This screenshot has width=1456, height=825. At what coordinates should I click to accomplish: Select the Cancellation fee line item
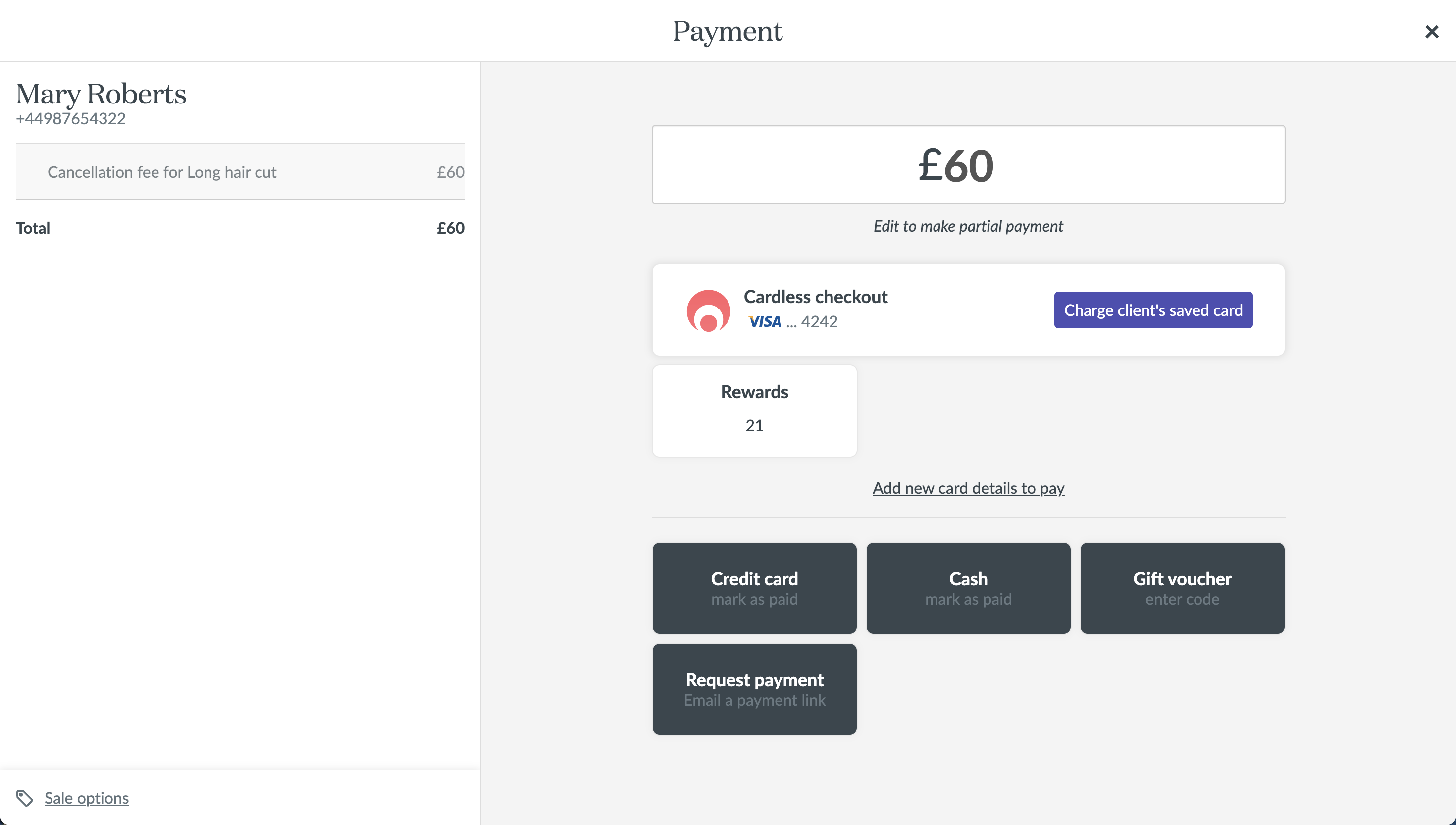coord(162,172)
